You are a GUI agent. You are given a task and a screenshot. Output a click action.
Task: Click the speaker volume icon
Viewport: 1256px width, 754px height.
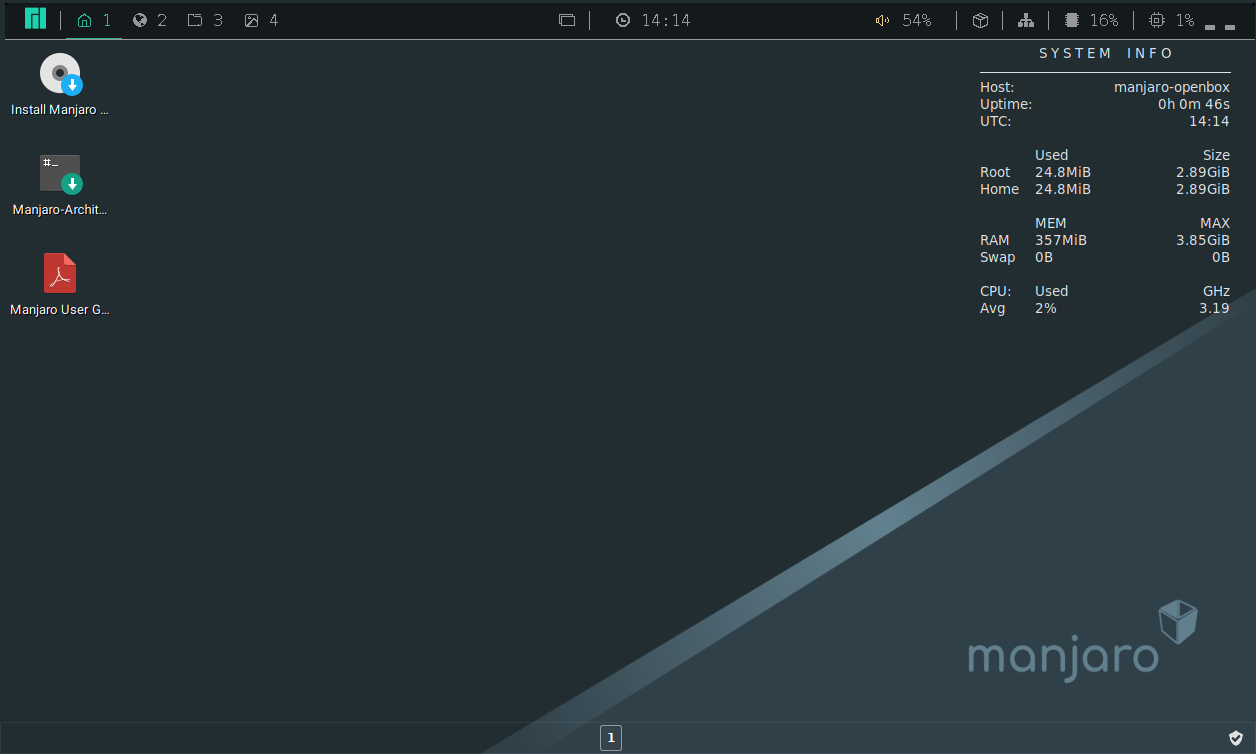pyautogui.click(x=882, y=20)
